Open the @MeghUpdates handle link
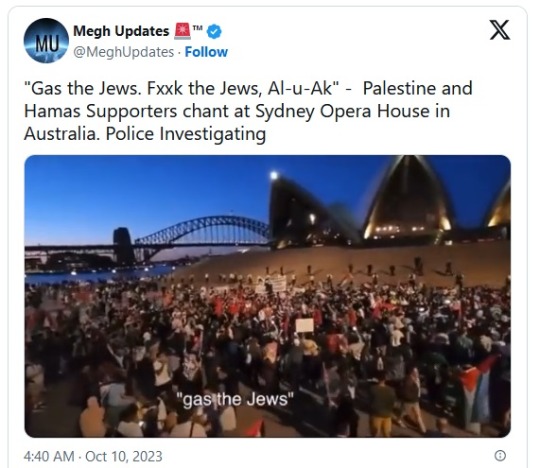Screen dimensions: 540x468 coord(124,52)
